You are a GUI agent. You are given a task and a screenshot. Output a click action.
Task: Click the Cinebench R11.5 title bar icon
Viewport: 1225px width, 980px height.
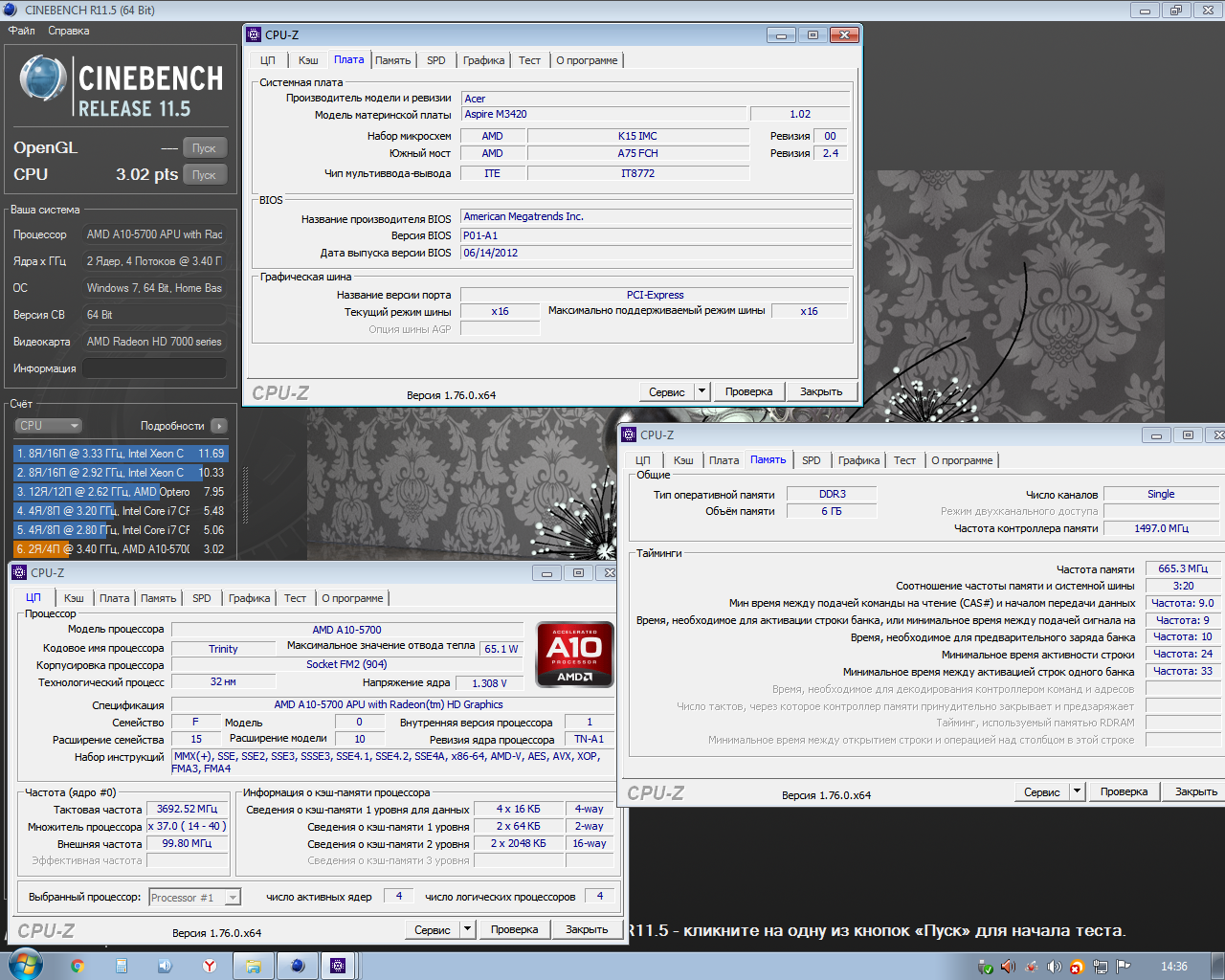click(11, 10)
